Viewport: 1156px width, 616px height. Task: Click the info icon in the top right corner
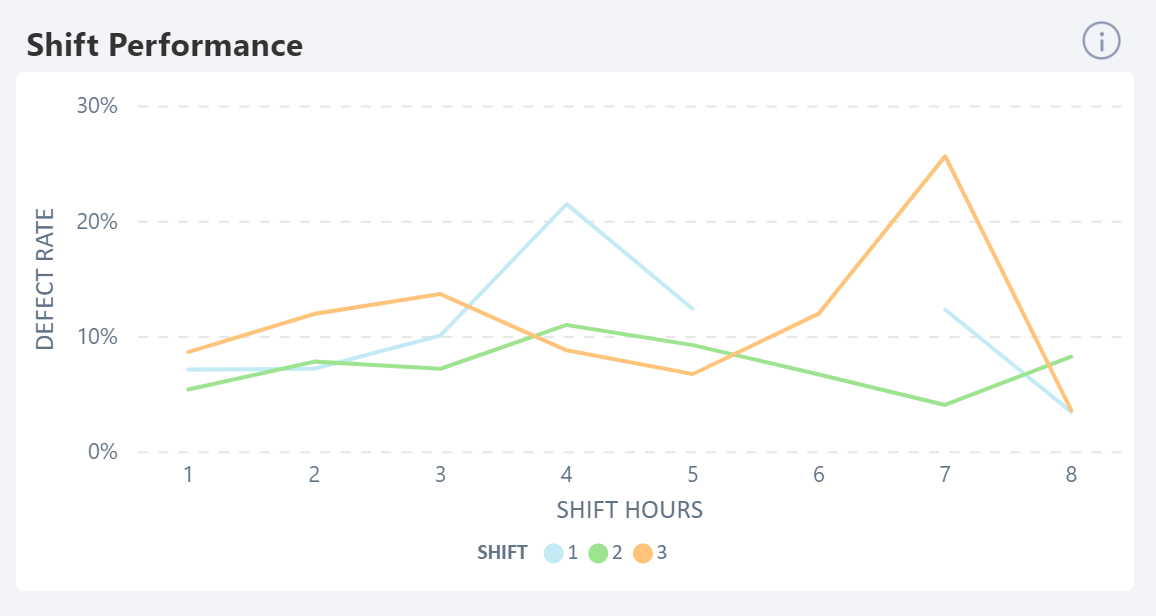(1100, 41)
